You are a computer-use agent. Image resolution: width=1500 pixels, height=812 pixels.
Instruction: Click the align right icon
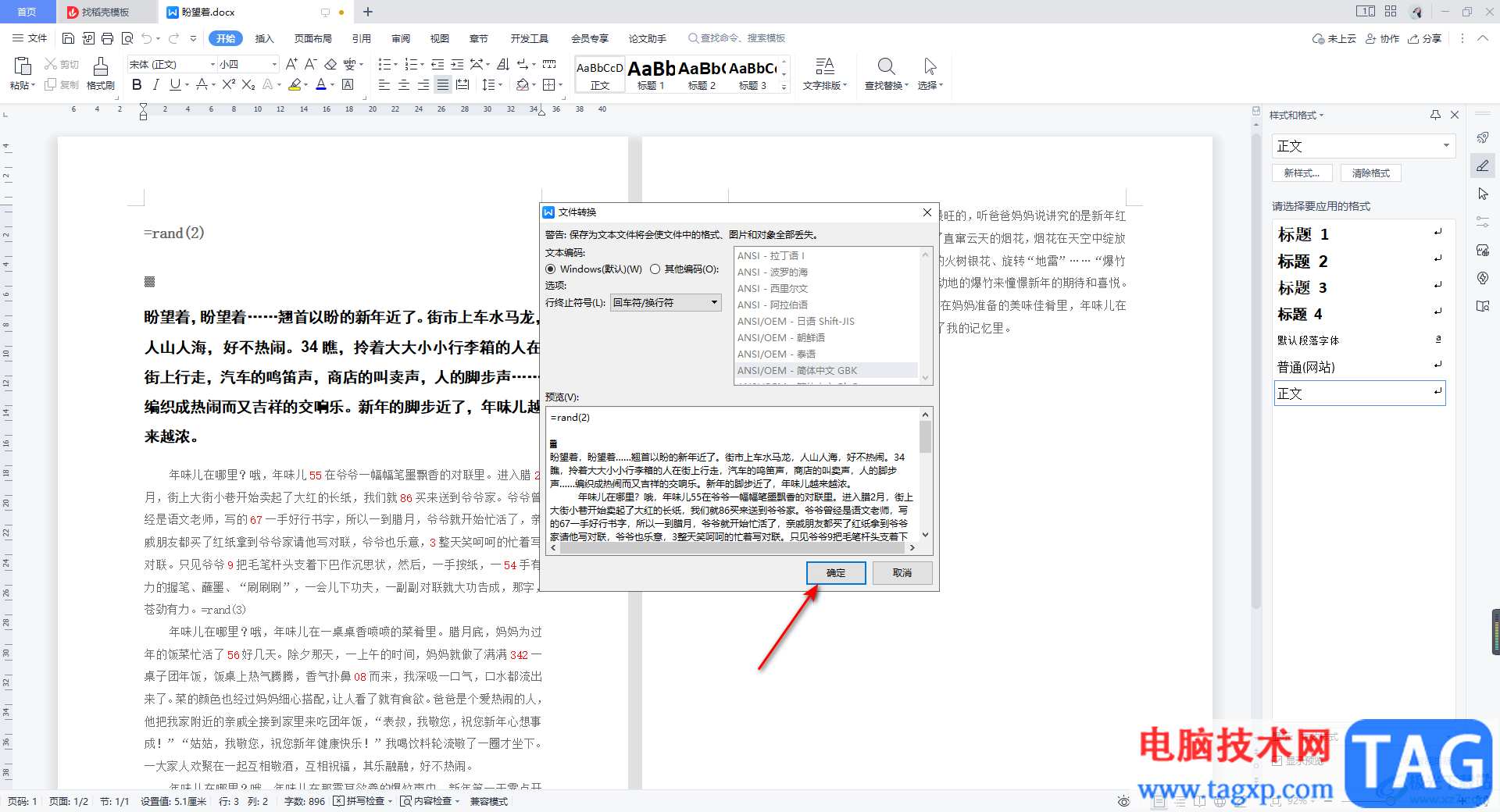423,84
